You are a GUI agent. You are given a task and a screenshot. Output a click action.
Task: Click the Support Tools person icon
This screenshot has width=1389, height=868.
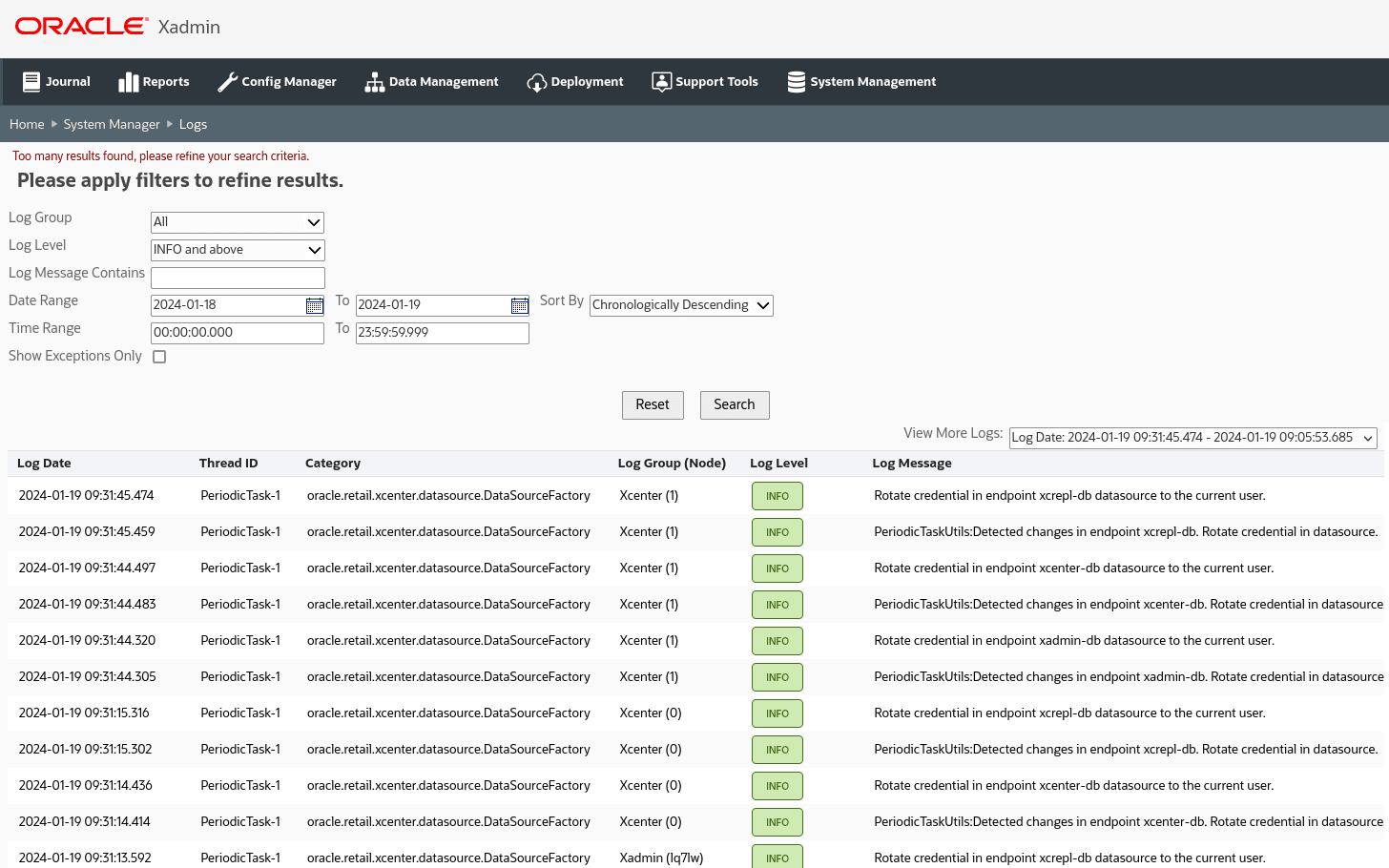point(661,82)
